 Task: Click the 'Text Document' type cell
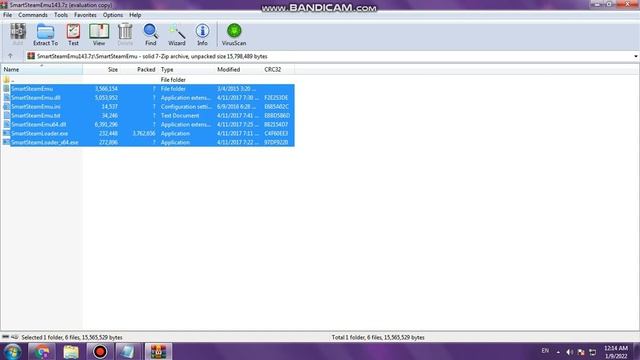(x=180, y=116)
